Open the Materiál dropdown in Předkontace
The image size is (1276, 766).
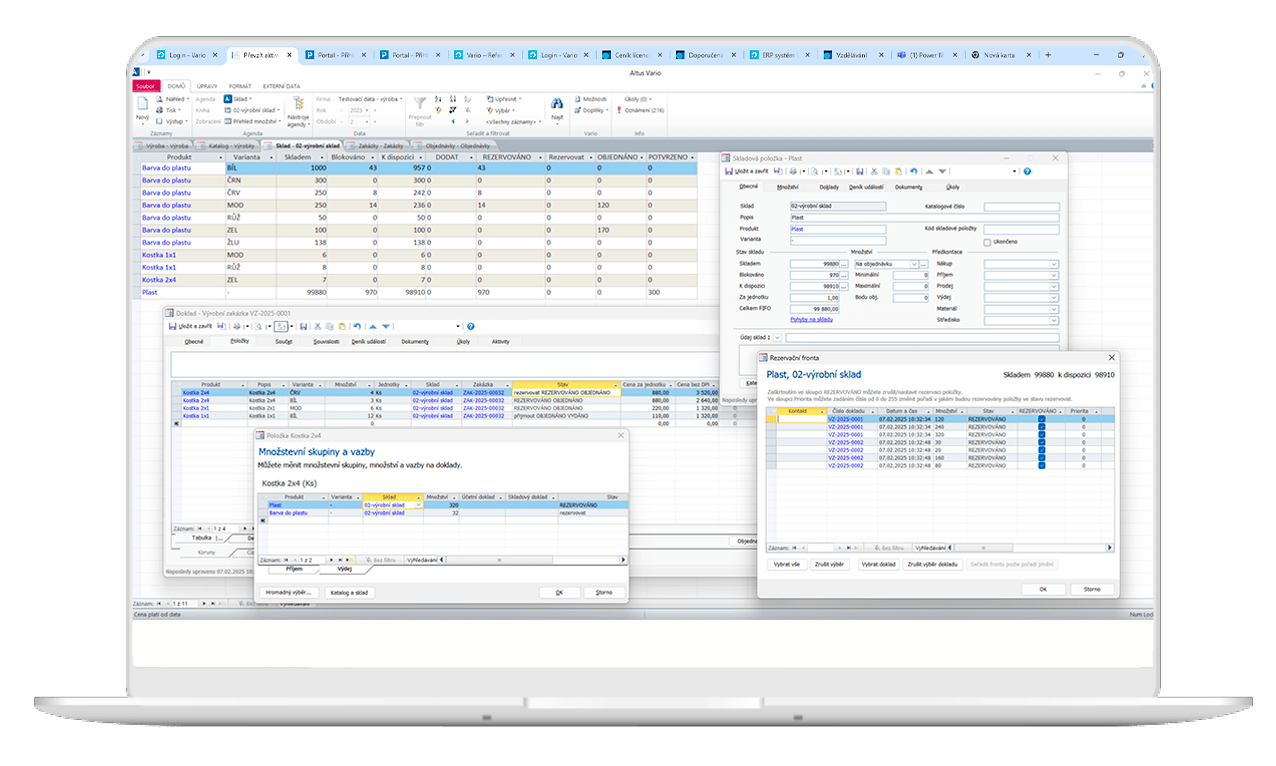(x=1053, y=309)
